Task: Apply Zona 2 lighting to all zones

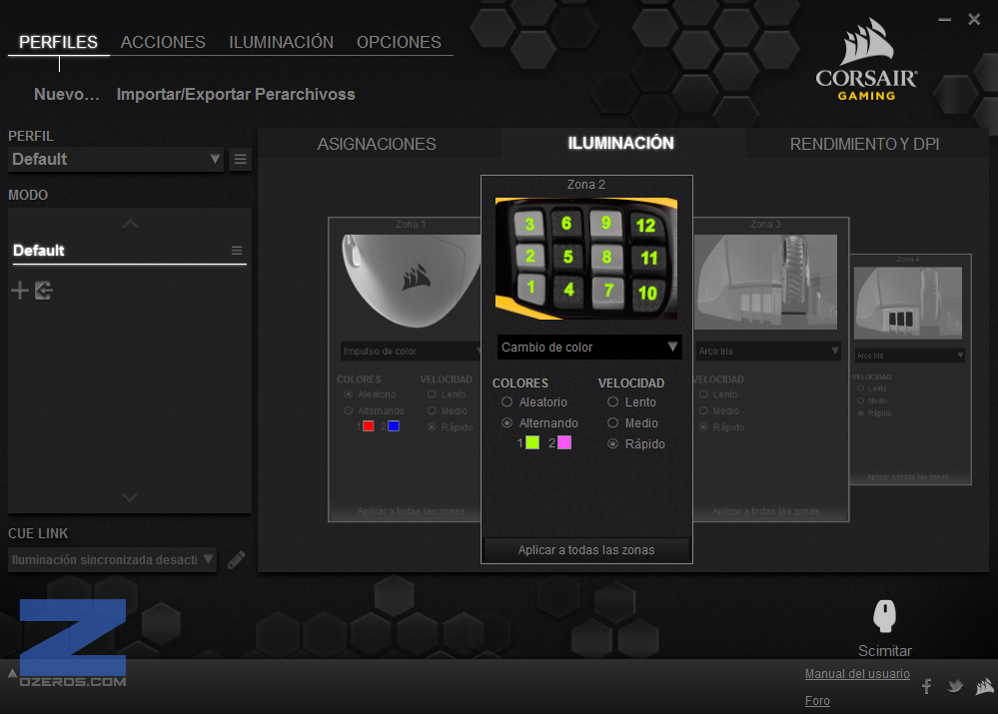Action: pyautogui.click(x=586, y=550)
